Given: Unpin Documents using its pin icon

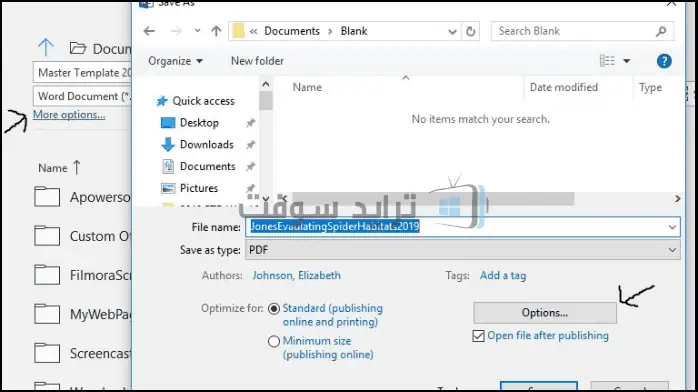Looking at the screenshot, I should click(x=251, y=166).
